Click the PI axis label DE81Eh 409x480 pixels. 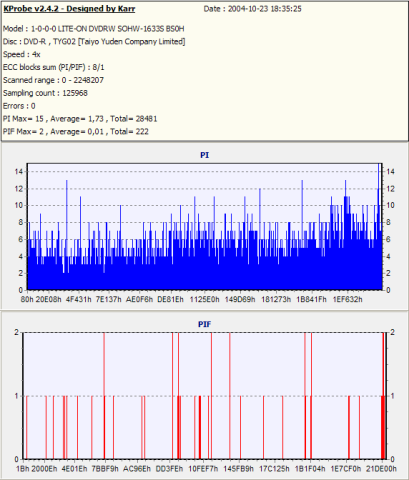(x=170, y=299)
